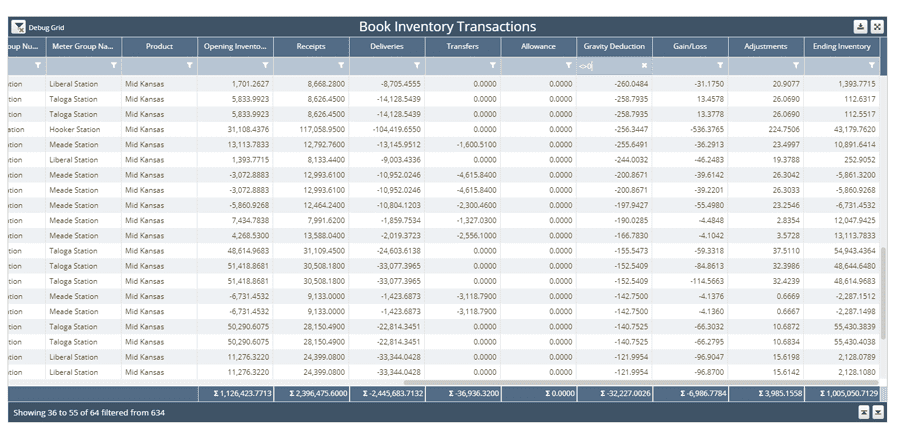The width and height of the screenshot is (900, 437).
Task: Select Receipts value 117,058.9500
Action: click(322, 129)
